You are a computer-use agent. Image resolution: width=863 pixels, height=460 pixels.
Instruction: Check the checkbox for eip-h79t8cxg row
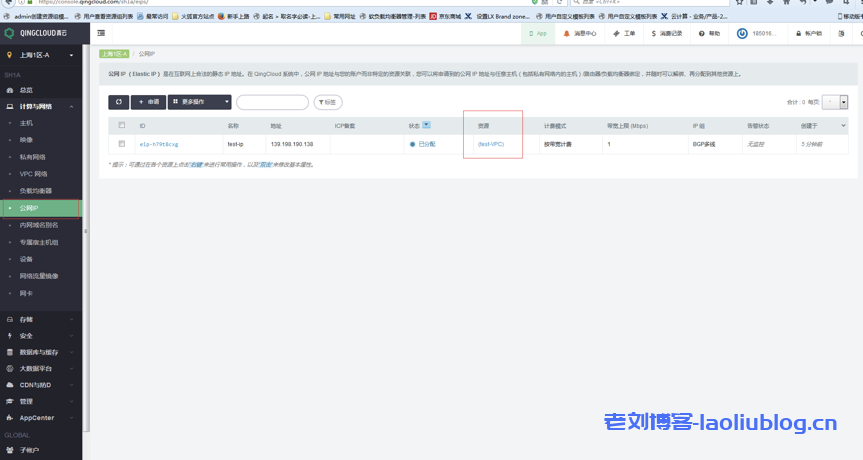coord(122,144)
